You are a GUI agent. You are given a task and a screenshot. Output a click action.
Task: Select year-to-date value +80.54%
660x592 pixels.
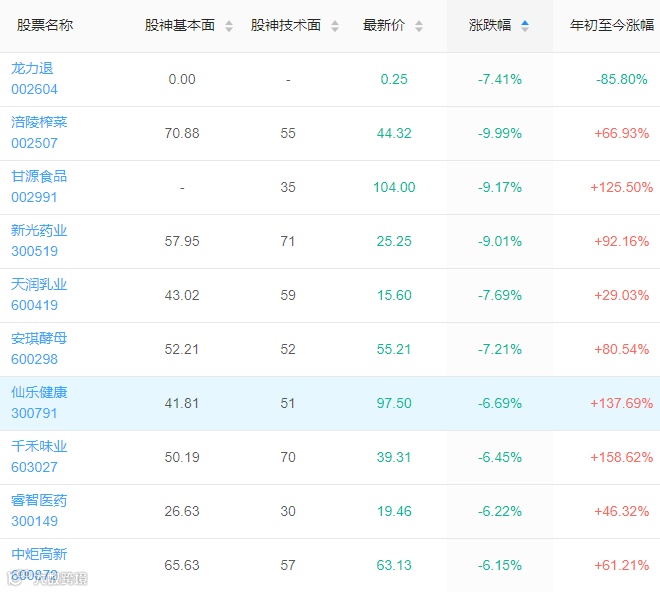[x=622, y=349]
